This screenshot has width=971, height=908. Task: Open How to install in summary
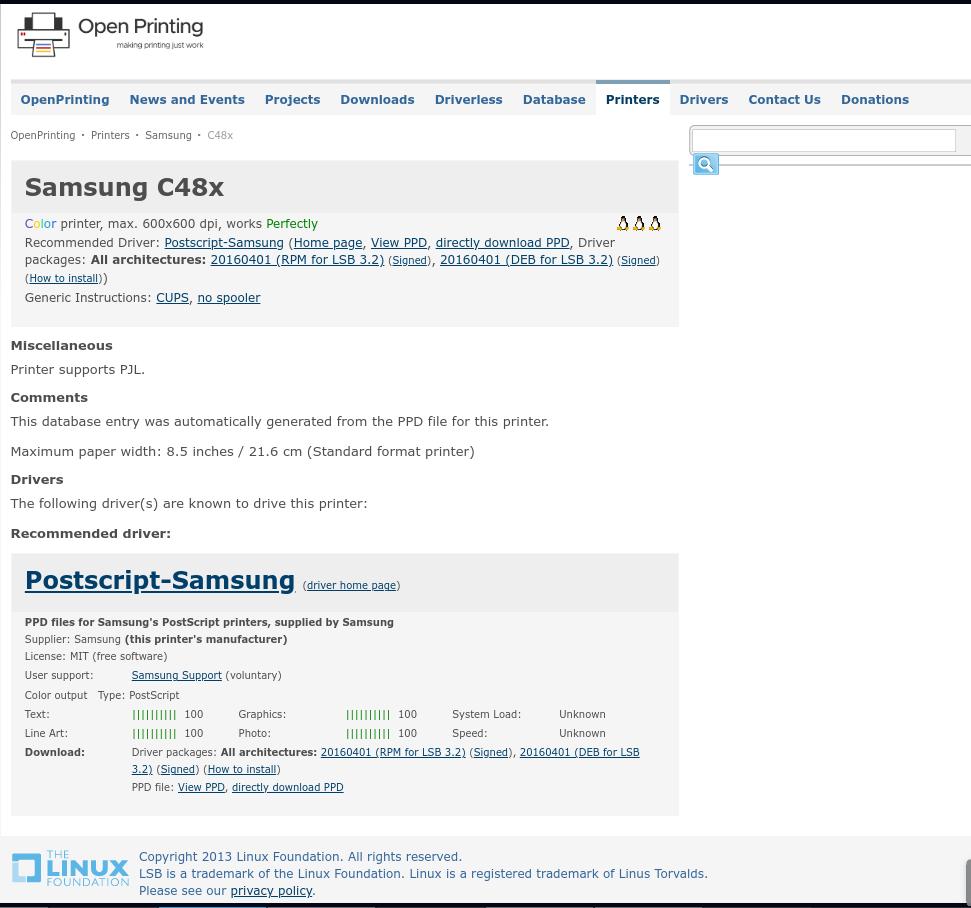click(64, 279)
